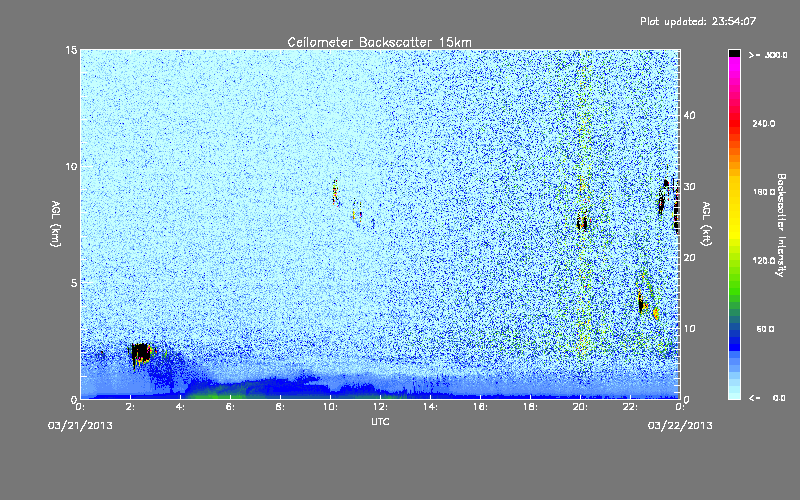The image size is (800, 500).
Task: Click the '18:' time tick label
Action: click(530, 407)
